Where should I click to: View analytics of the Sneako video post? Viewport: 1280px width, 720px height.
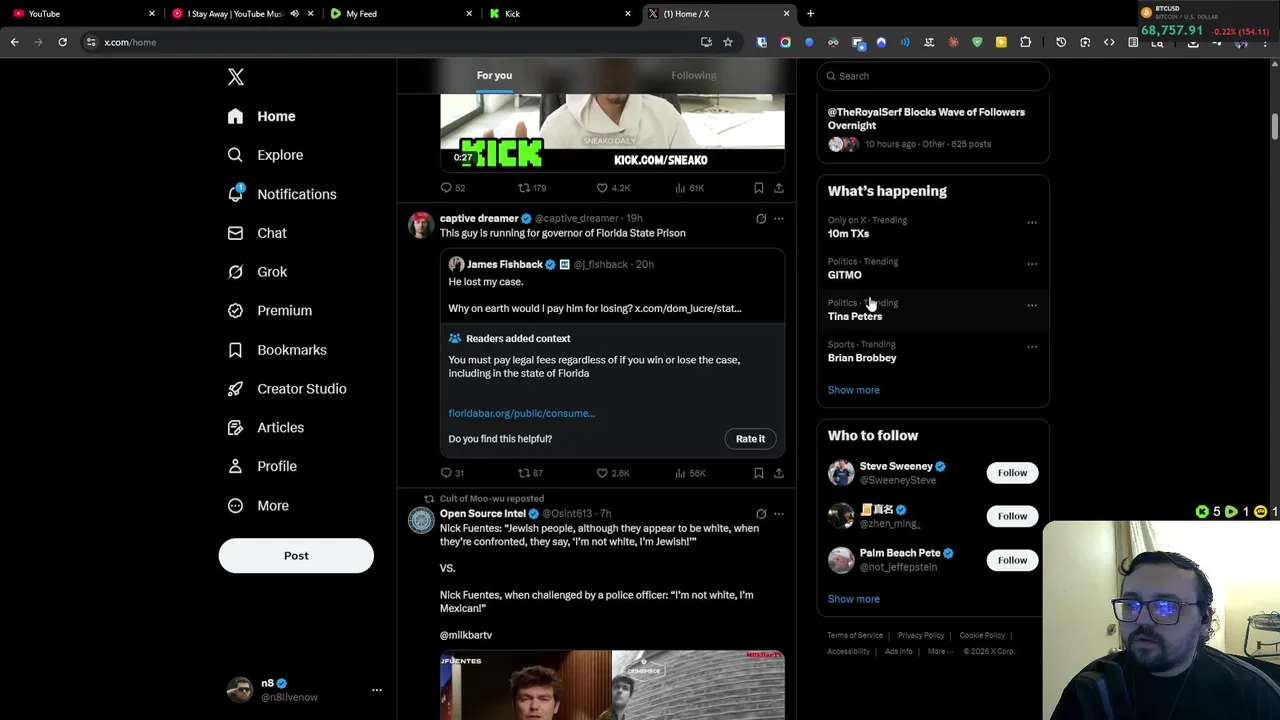[690, 188]
